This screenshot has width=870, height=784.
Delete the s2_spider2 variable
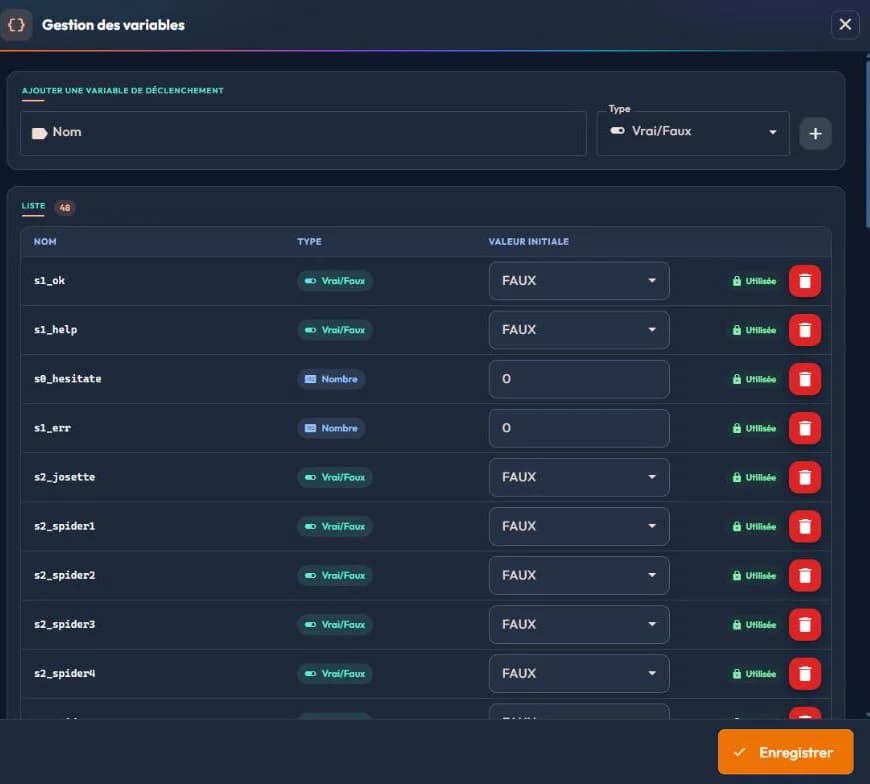805,575
